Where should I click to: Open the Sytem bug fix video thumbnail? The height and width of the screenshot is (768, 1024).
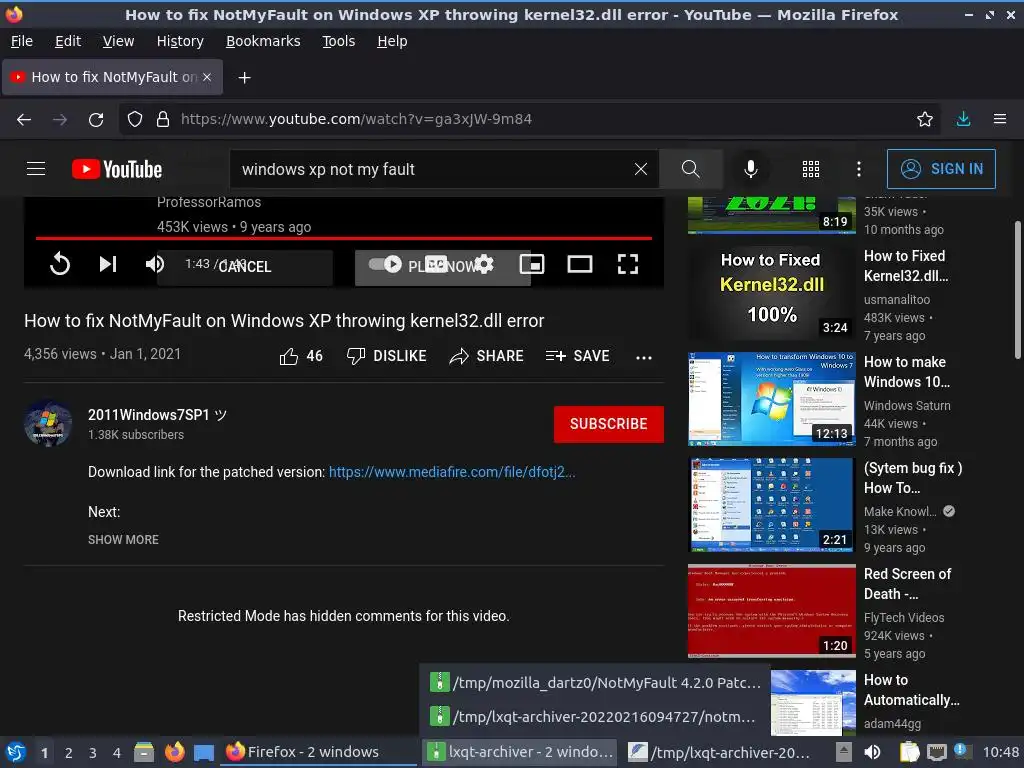click(x=771, y=504)
